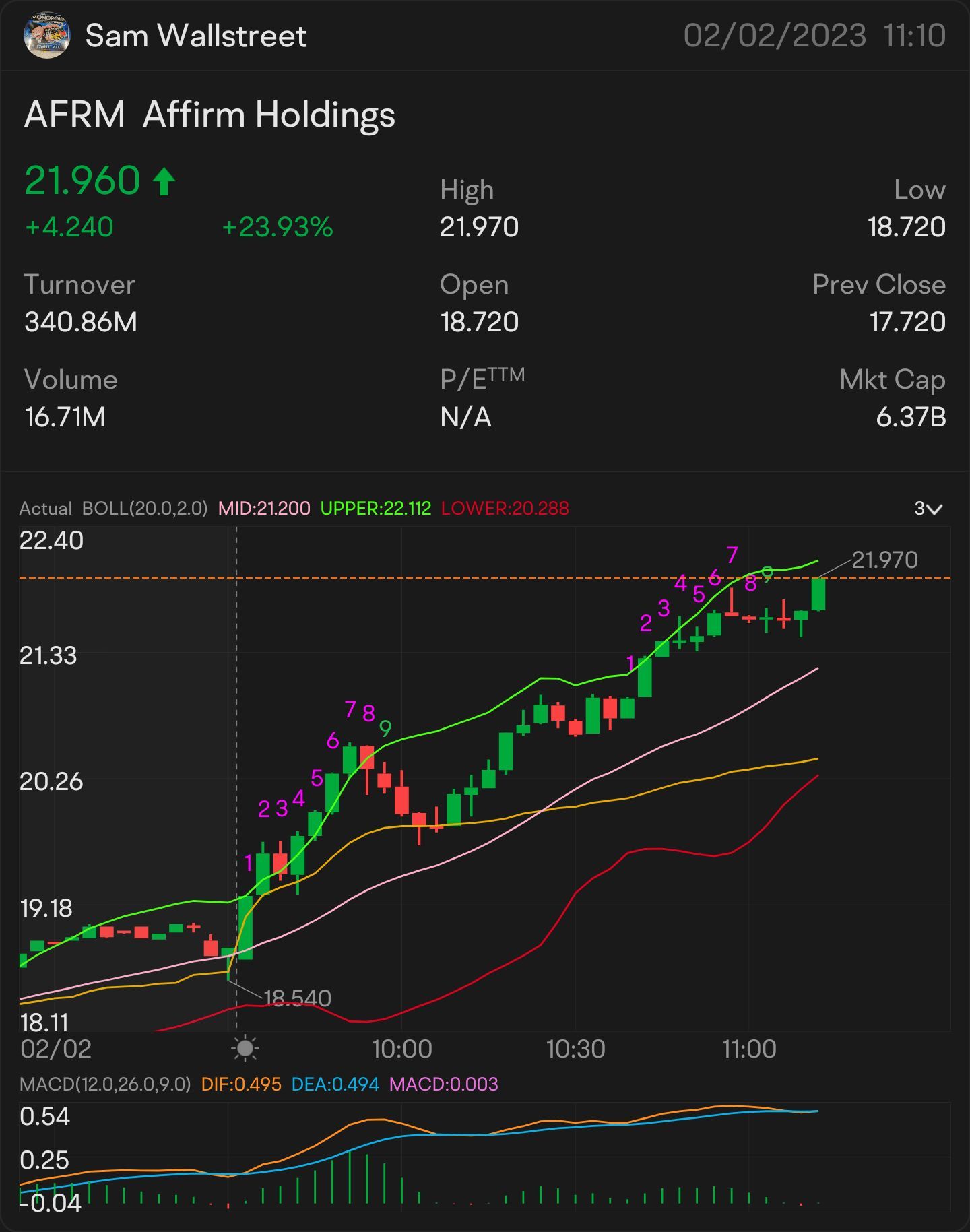Select the MID:21.200 Bollinger value
The width and height of the screenshot is (970, 1232).
click(264, 509)
